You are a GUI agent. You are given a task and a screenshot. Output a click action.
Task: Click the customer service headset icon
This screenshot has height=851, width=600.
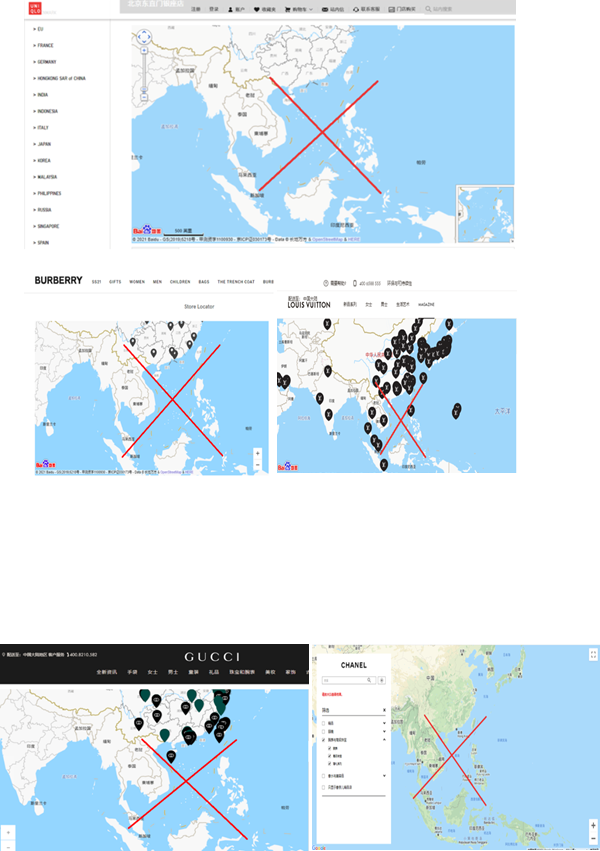(x=355, y=9)
